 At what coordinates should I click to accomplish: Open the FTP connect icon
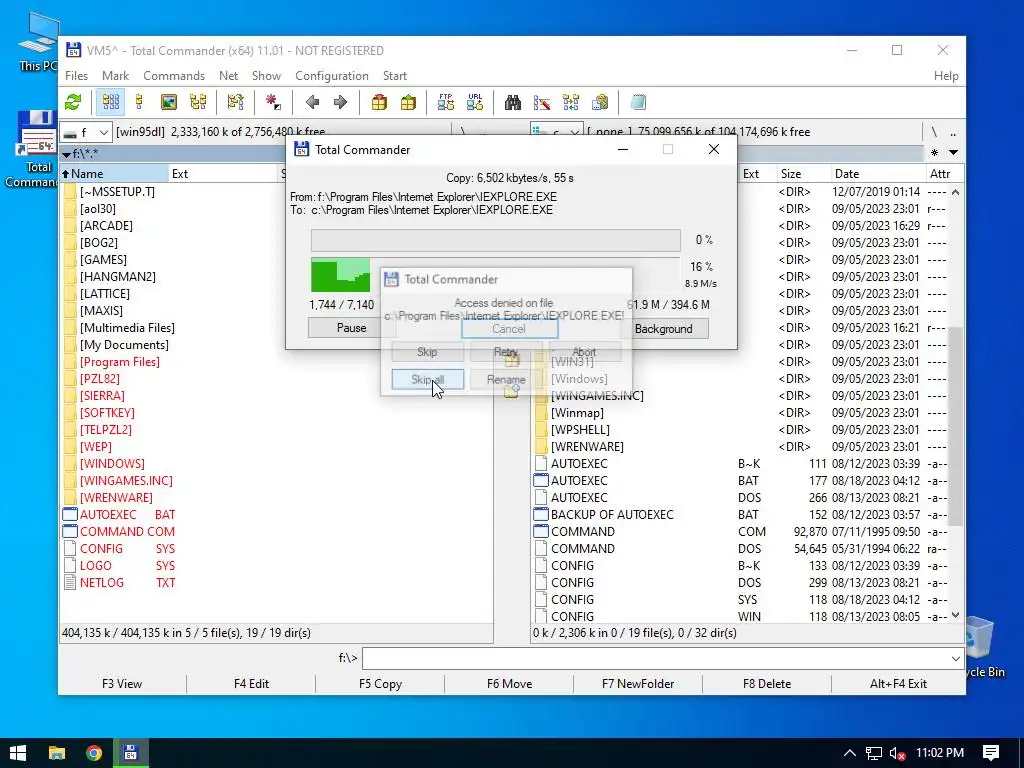pos(446,103)
